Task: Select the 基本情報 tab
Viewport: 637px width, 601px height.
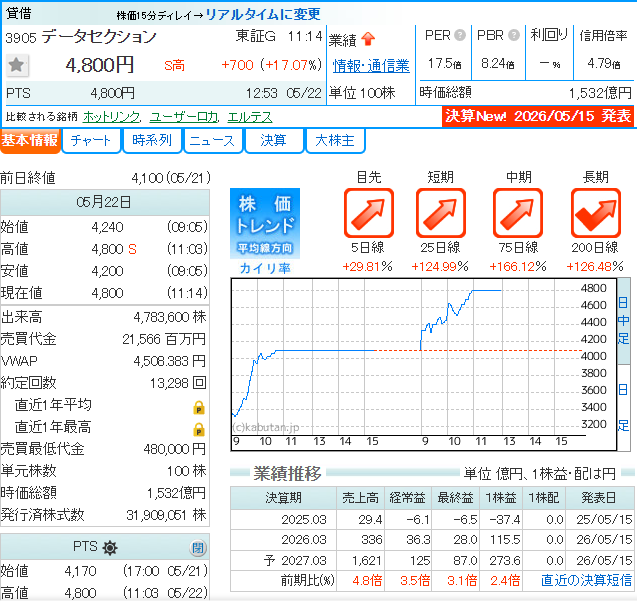Action: [30, 141]
